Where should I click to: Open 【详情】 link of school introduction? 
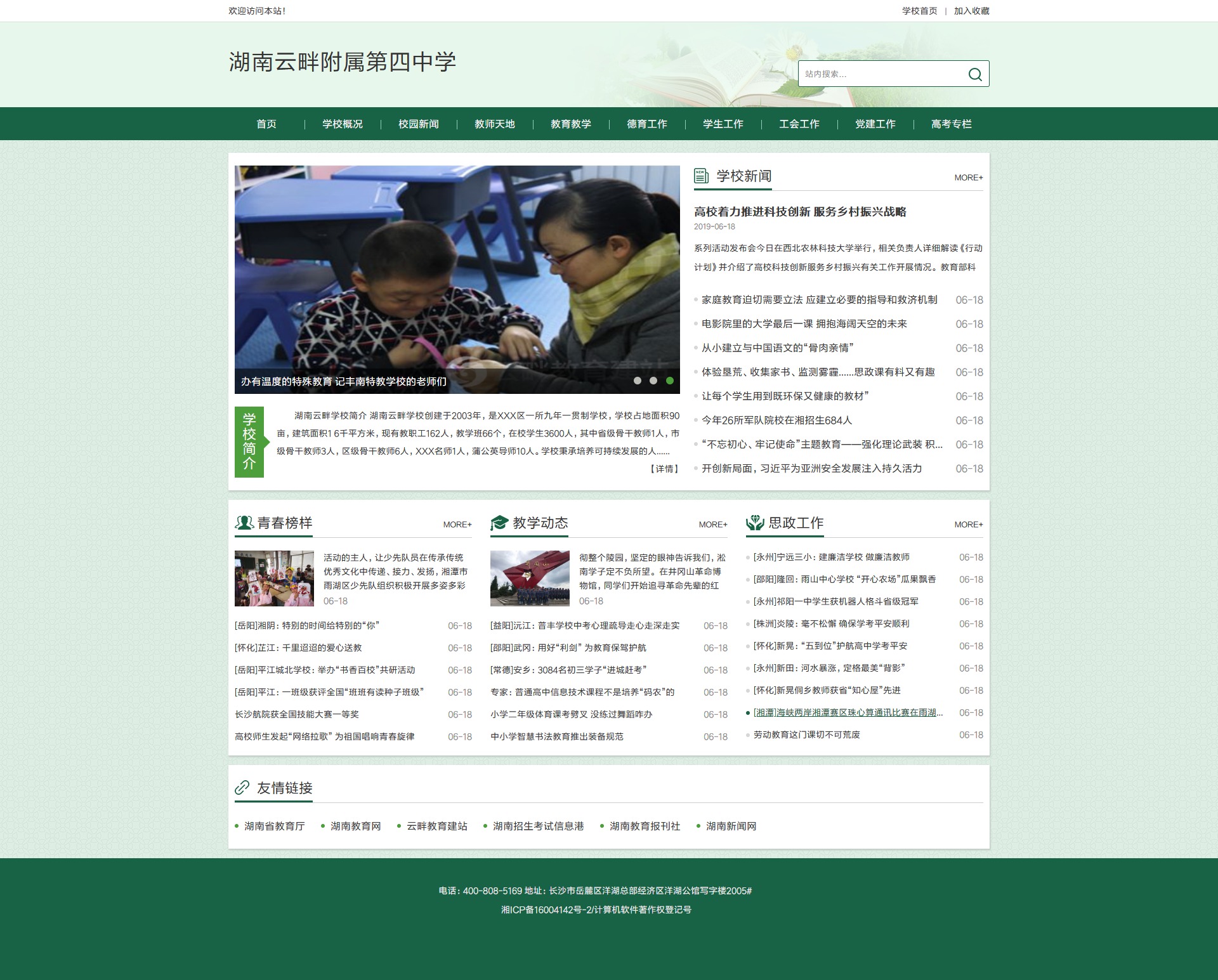664,469
